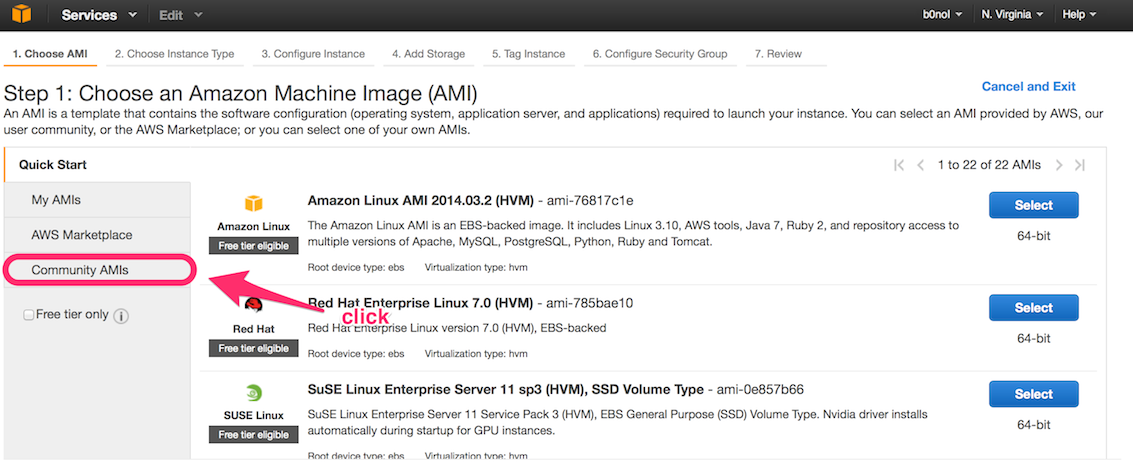1133x475 pixels.
Task: Open the Services dropdown menu
Action: pos(99,15)
